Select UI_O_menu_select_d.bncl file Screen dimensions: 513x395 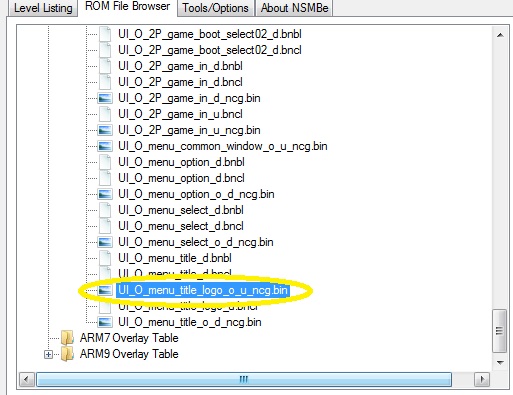[181, 226]
